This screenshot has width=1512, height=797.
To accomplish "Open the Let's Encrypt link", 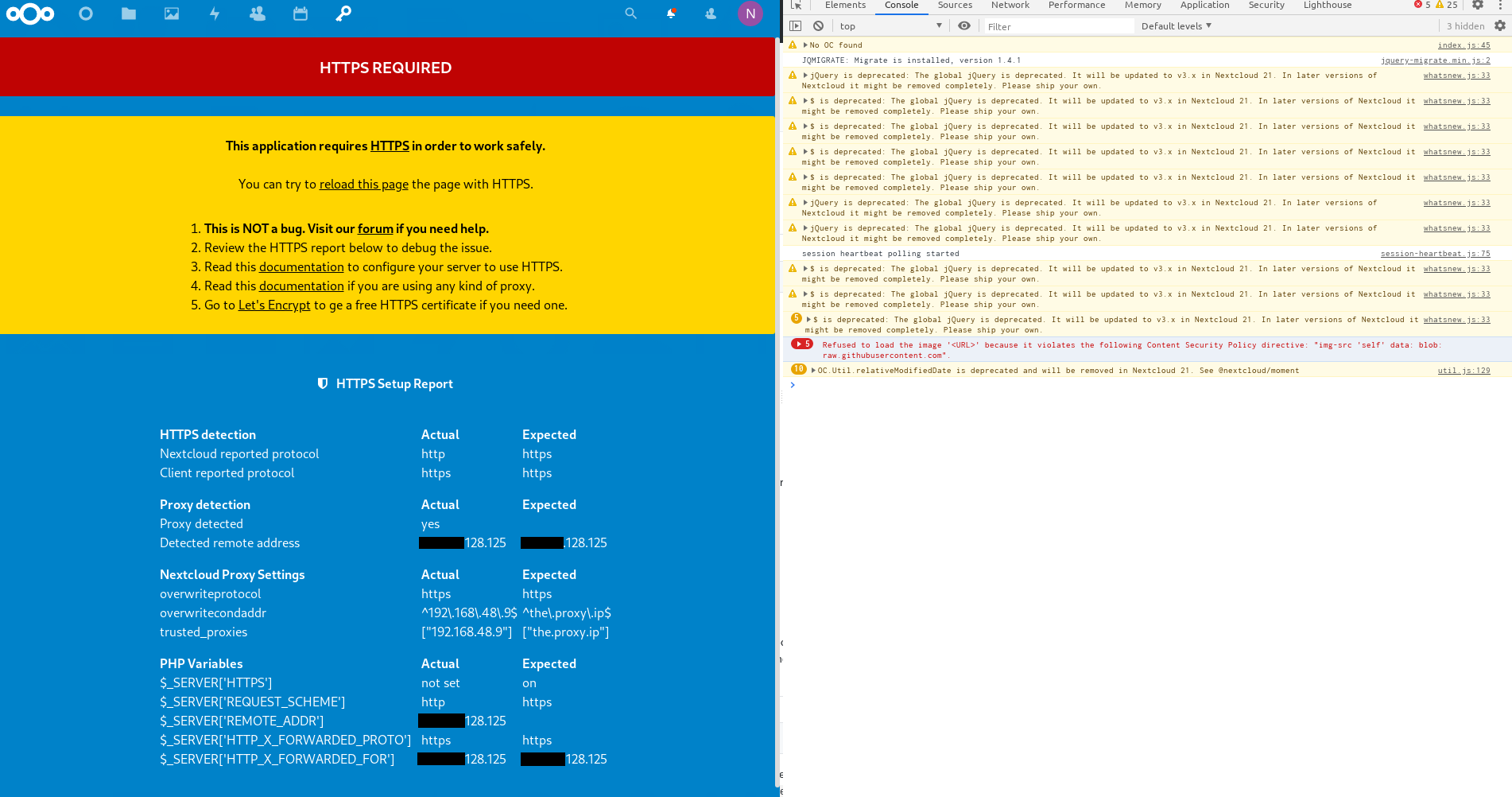I will pos(274,305).
